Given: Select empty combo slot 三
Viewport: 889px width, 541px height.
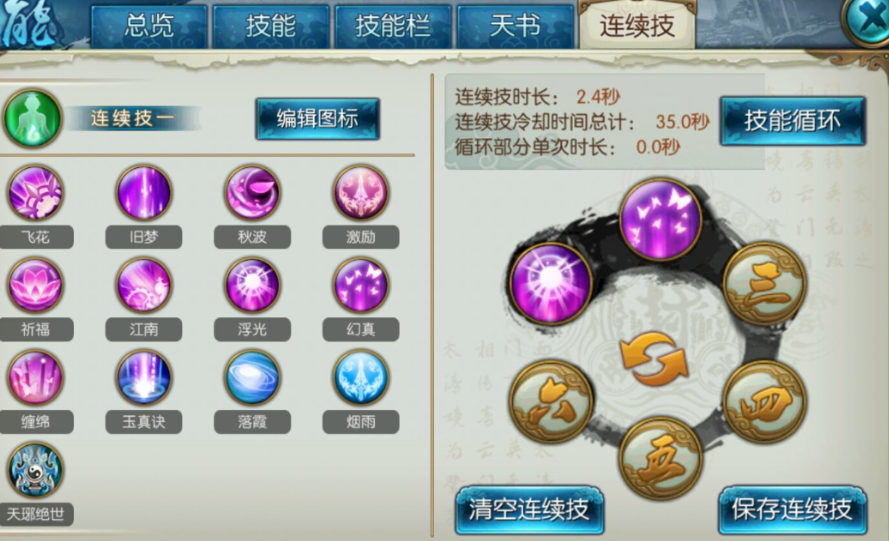Looking at the screenshot, I should pos(765,284).
